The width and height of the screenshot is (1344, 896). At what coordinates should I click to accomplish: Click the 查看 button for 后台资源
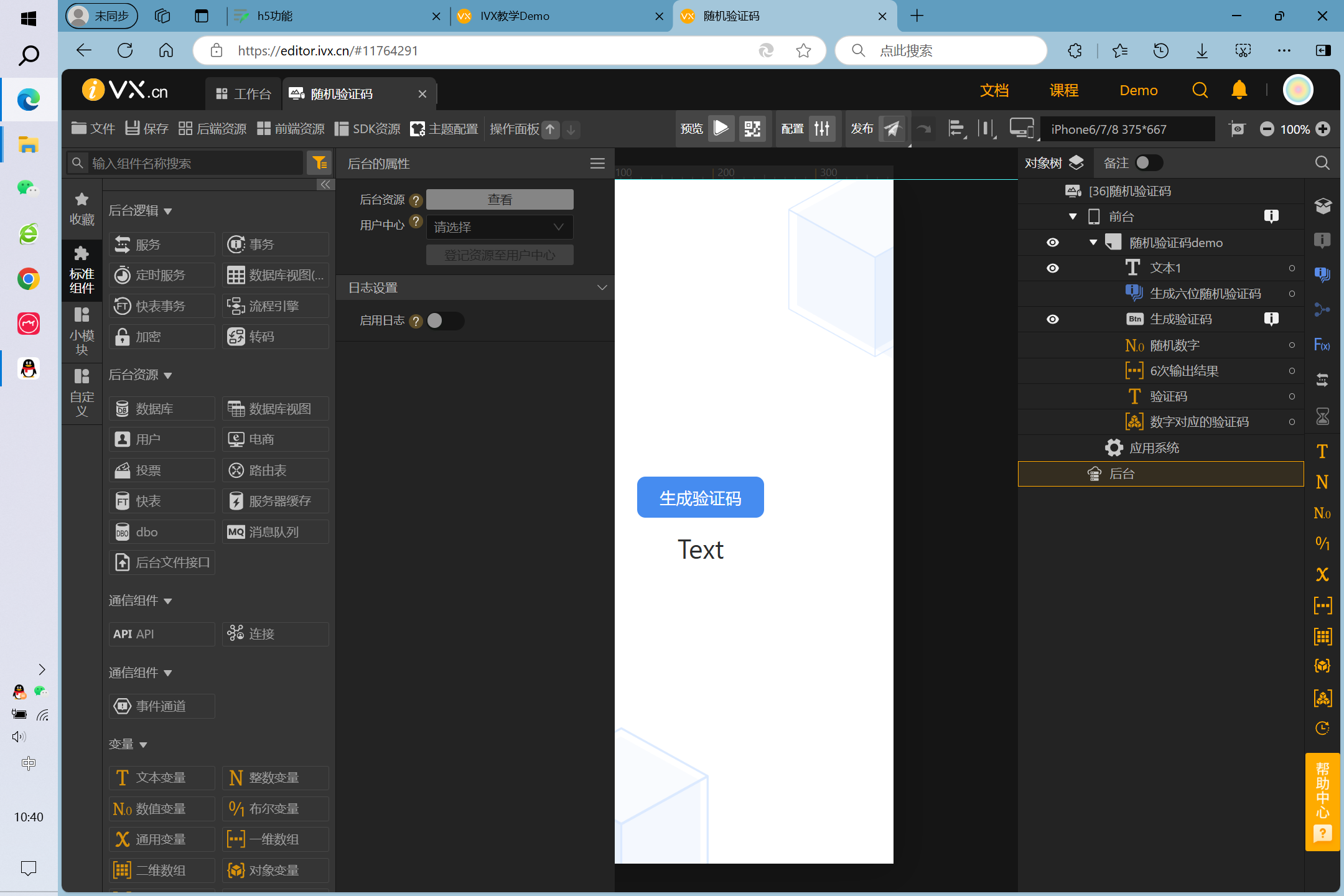(x=499, y=200)
